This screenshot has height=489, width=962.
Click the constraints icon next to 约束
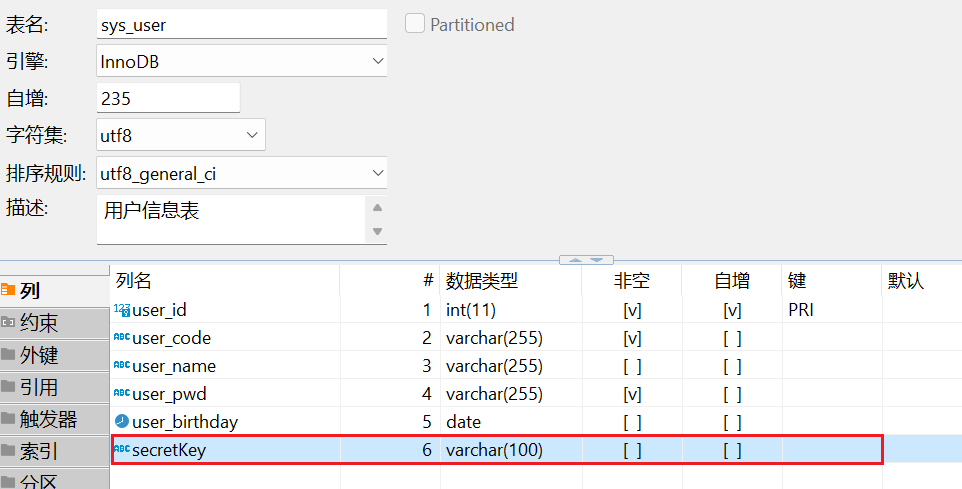[x=7, y=322]
